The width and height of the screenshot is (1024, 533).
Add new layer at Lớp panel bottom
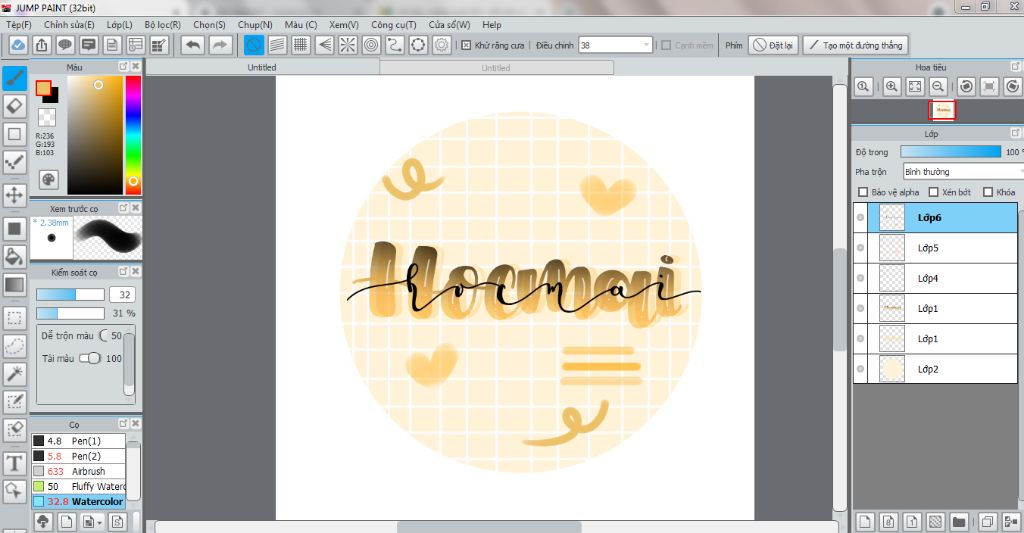coord(865,521)
